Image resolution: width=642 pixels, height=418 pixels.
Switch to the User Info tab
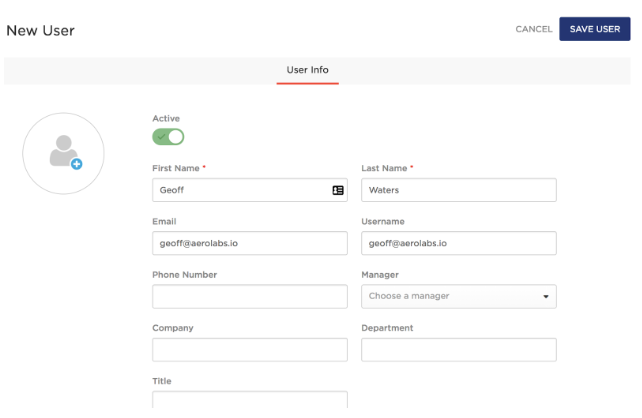click(x=307, y=70)
